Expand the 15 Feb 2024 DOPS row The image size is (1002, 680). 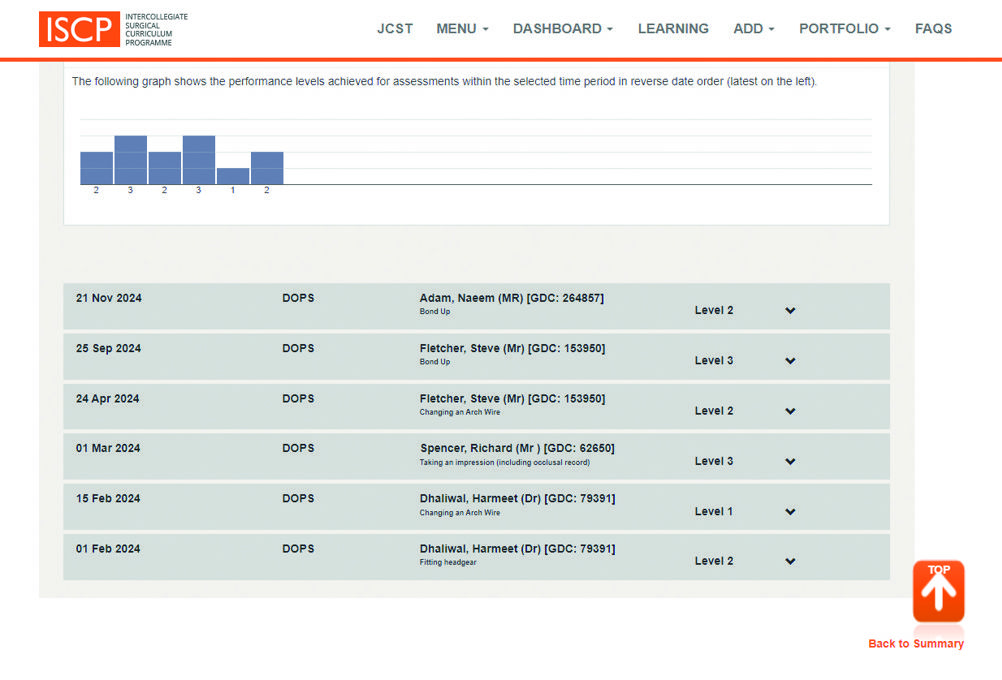tap(790, 512)
